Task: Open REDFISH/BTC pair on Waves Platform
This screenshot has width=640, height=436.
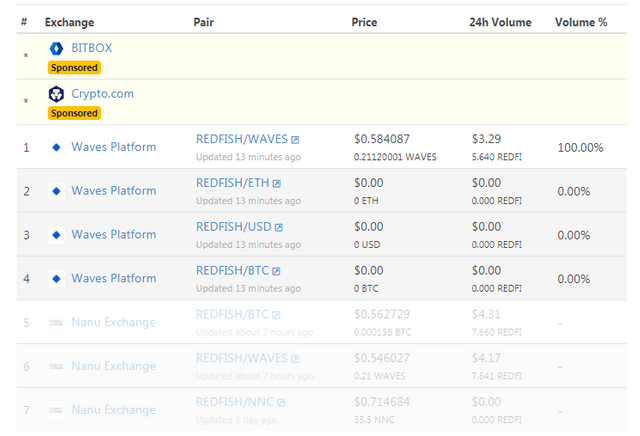Action: tap(232, 271)
